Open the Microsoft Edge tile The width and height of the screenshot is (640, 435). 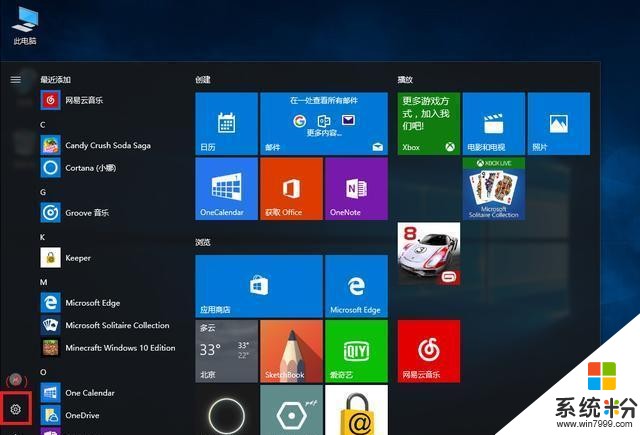[x=356, y=286]
